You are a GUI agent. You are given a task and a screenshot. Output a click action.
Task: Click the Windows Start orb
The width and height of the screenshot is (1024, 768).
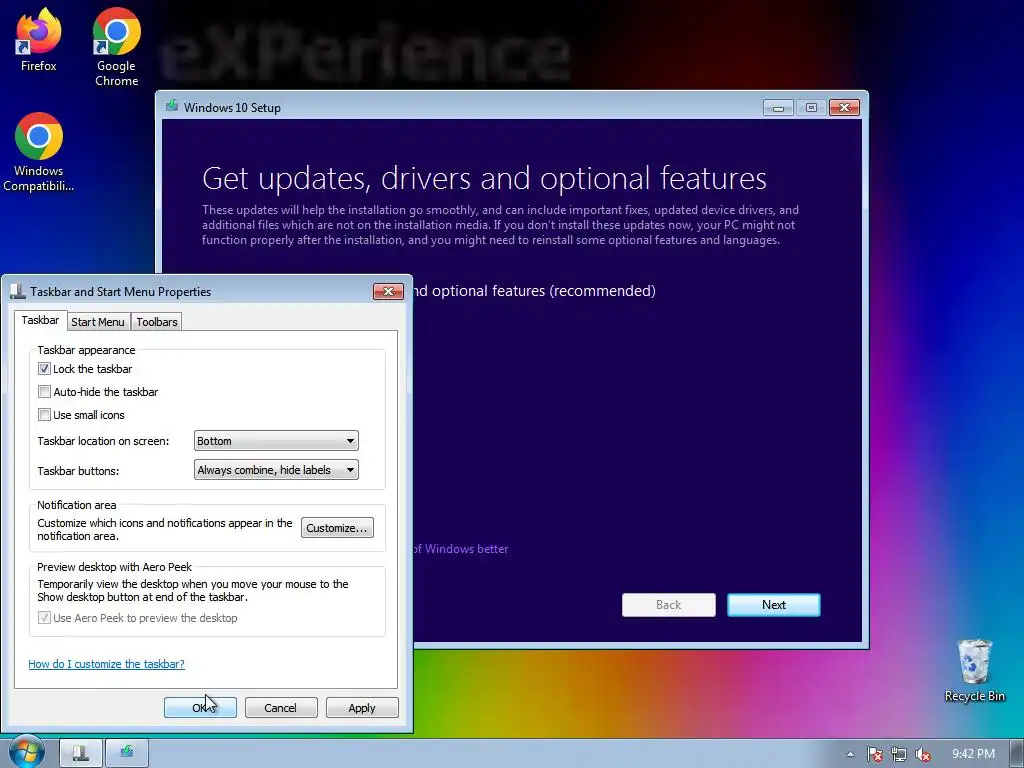click(26, 753)
